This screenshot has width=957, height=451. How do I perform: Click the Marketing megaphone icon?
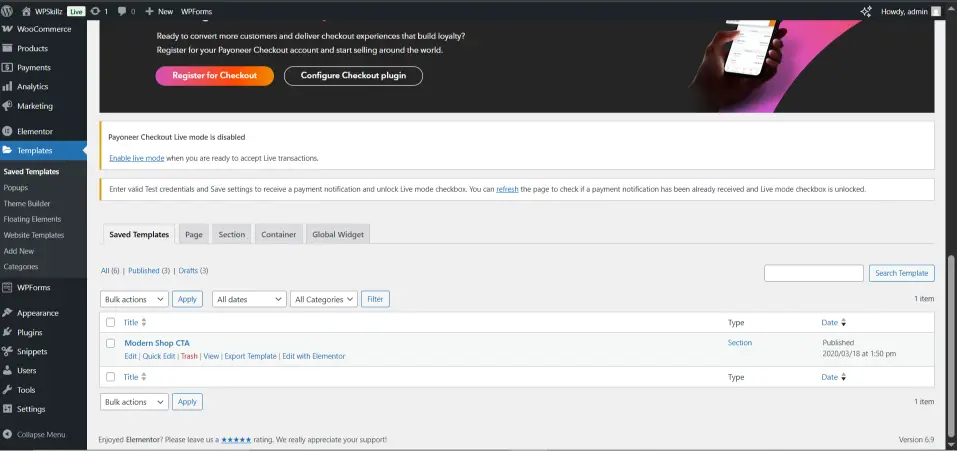tap(7, 106)
